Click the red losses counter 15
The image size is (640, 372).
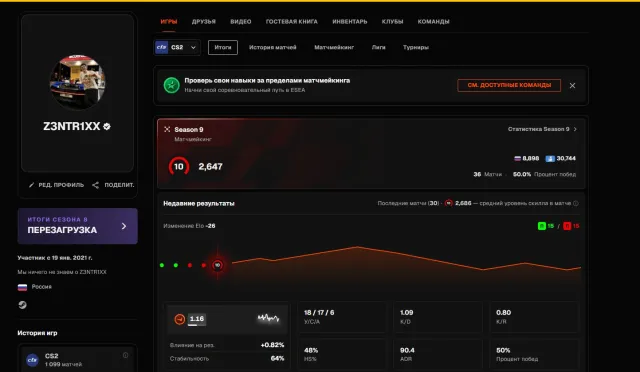pos(571,226)
